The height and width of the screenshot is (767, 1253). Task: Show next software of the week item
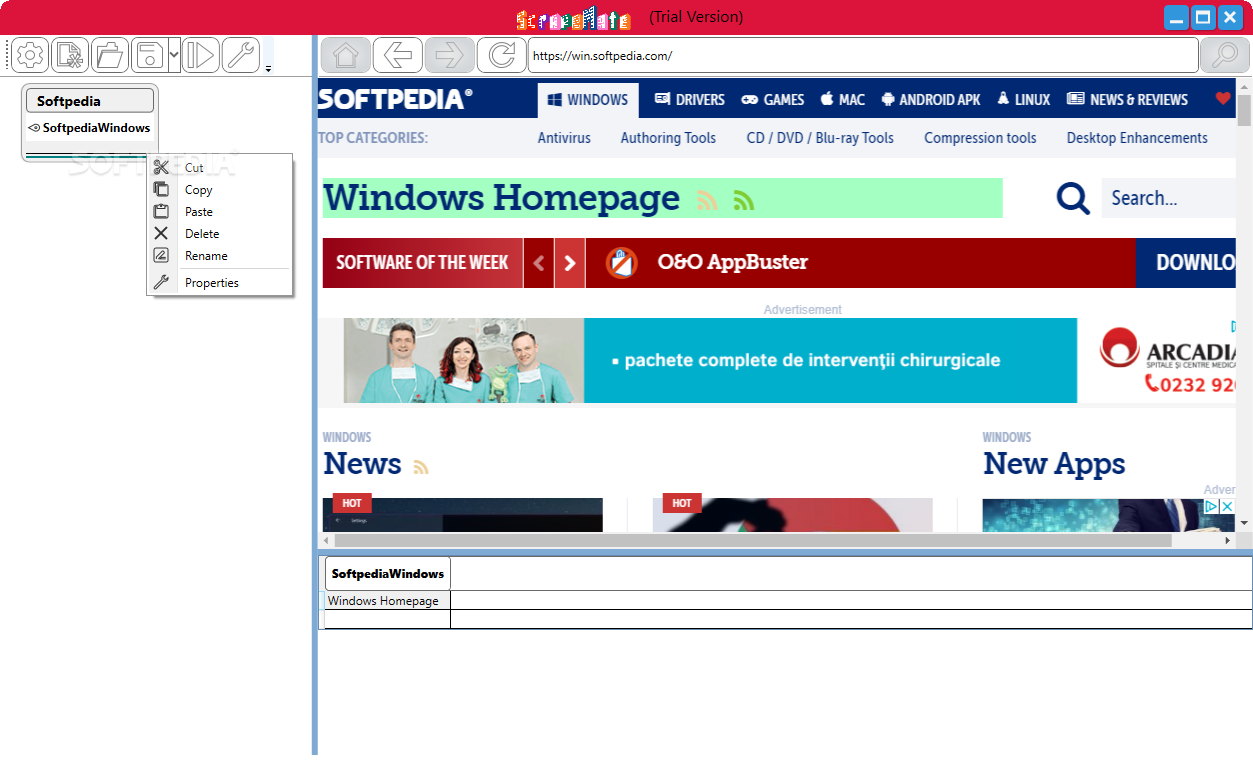click(x=570, y=263)
